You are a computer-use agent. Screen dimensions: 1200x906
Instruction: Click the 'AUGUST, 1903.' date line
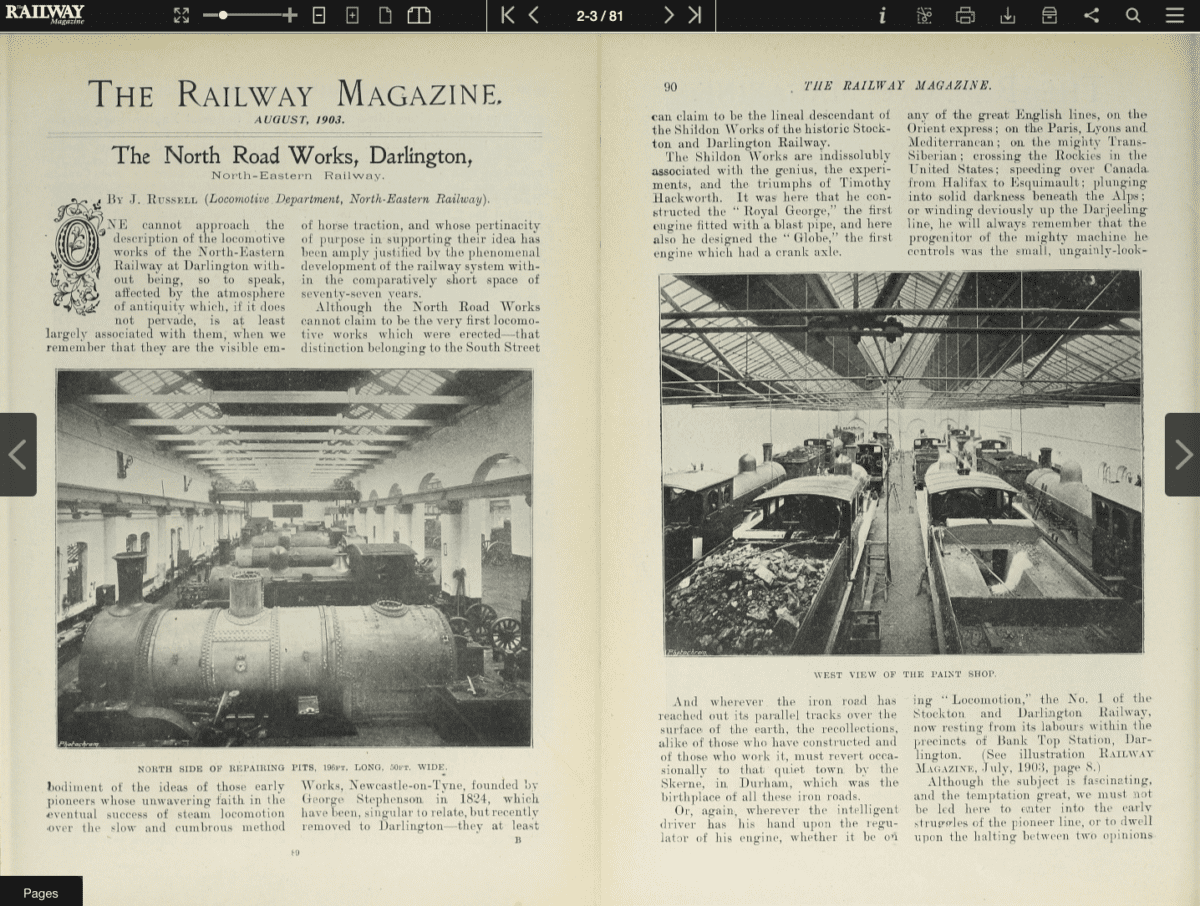[x=298, y=119]
